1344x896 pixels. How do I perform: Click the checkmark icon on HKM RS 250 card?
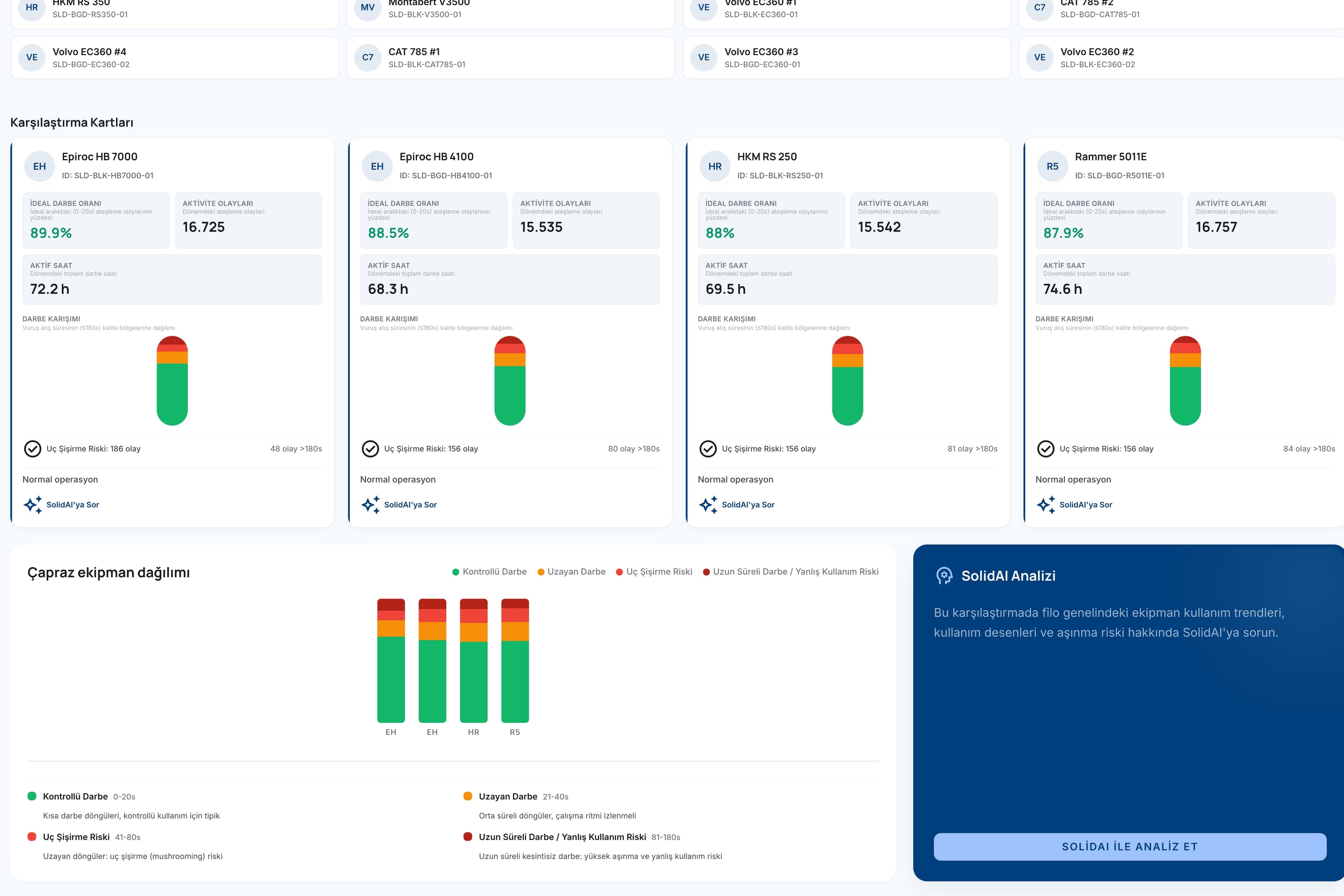pos(708,449)
